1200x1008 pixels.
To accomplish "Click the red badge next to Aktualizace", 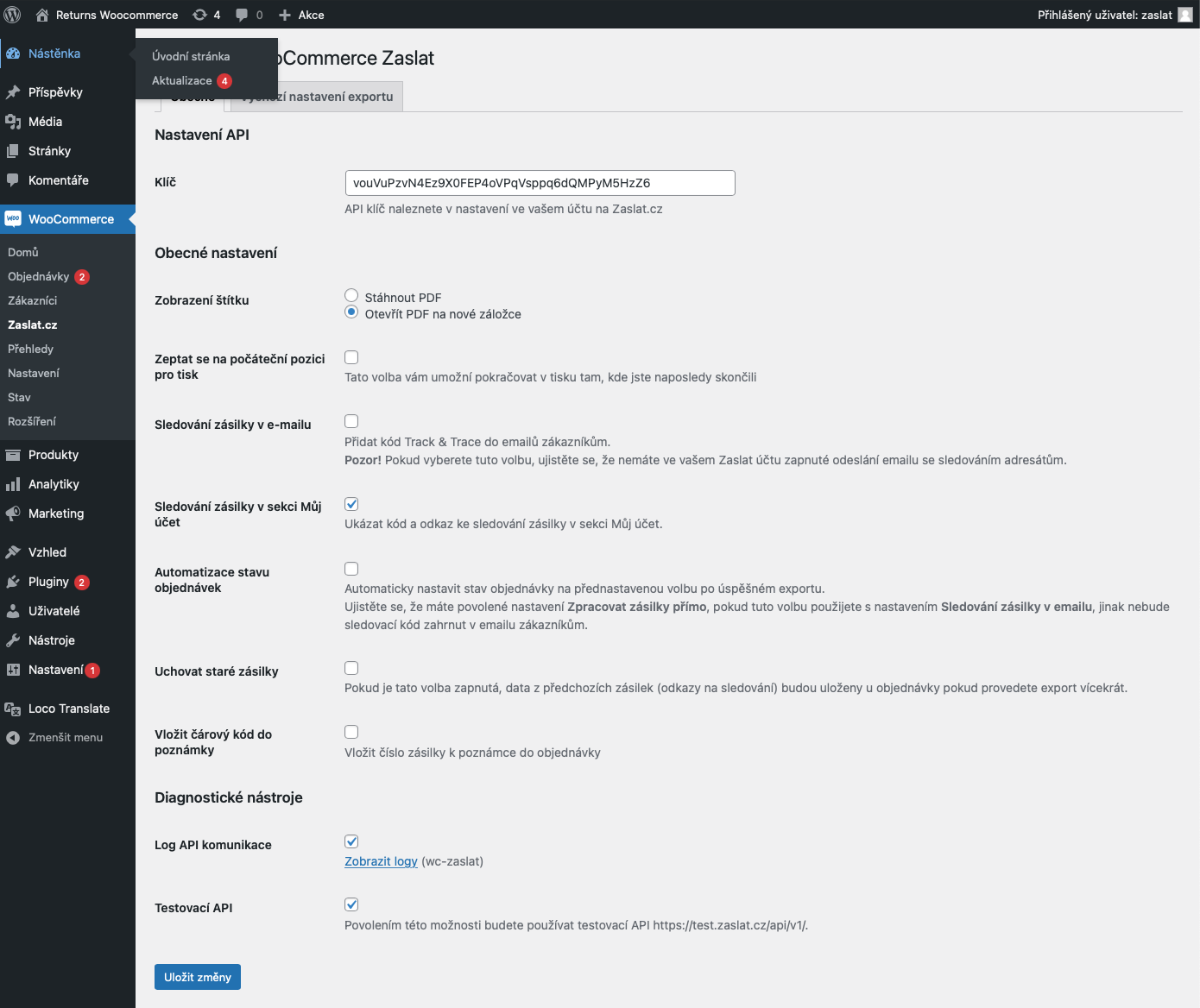I will (x=224, y=81).
